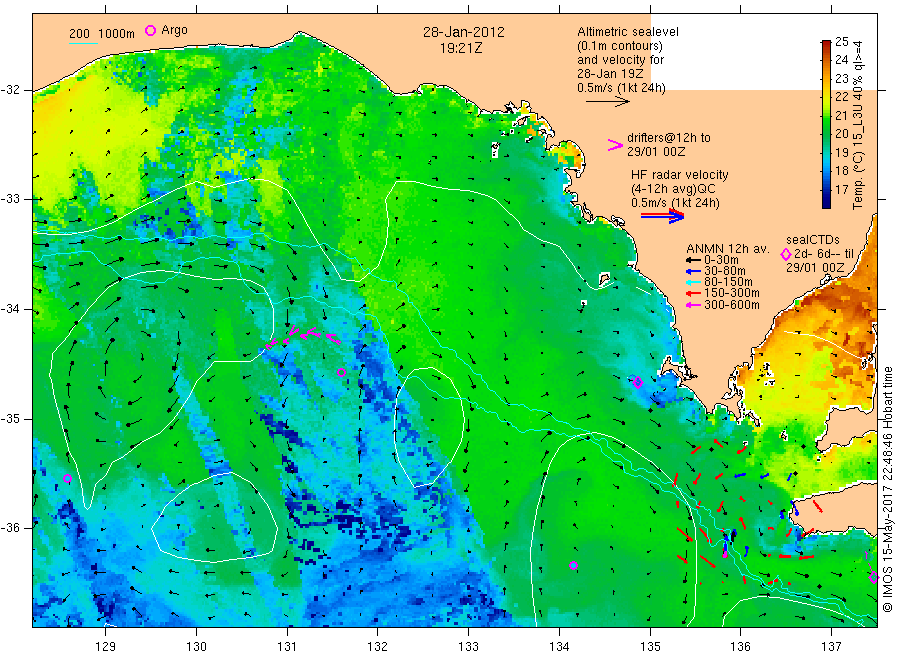Click the cyan 80-150m ANMN arrow
900x660 pixels.
pyautogui.click(x=693, y=282)
